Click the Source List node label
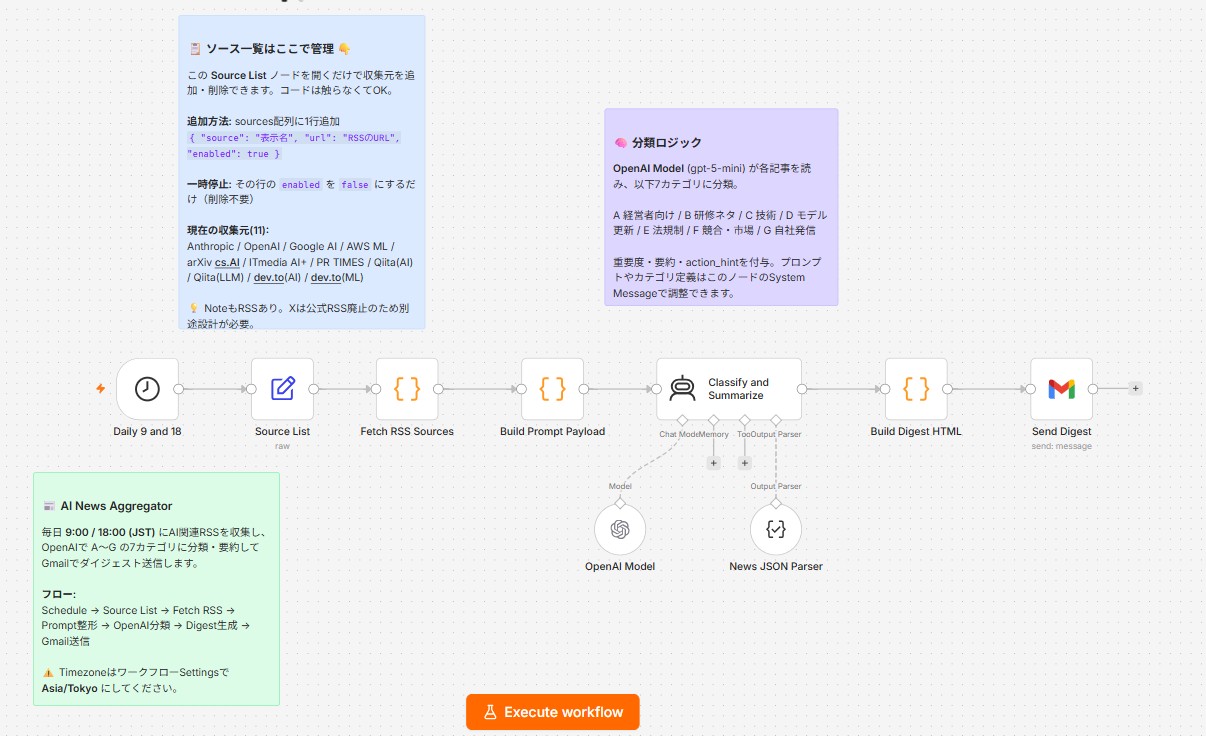 [282, 432]
